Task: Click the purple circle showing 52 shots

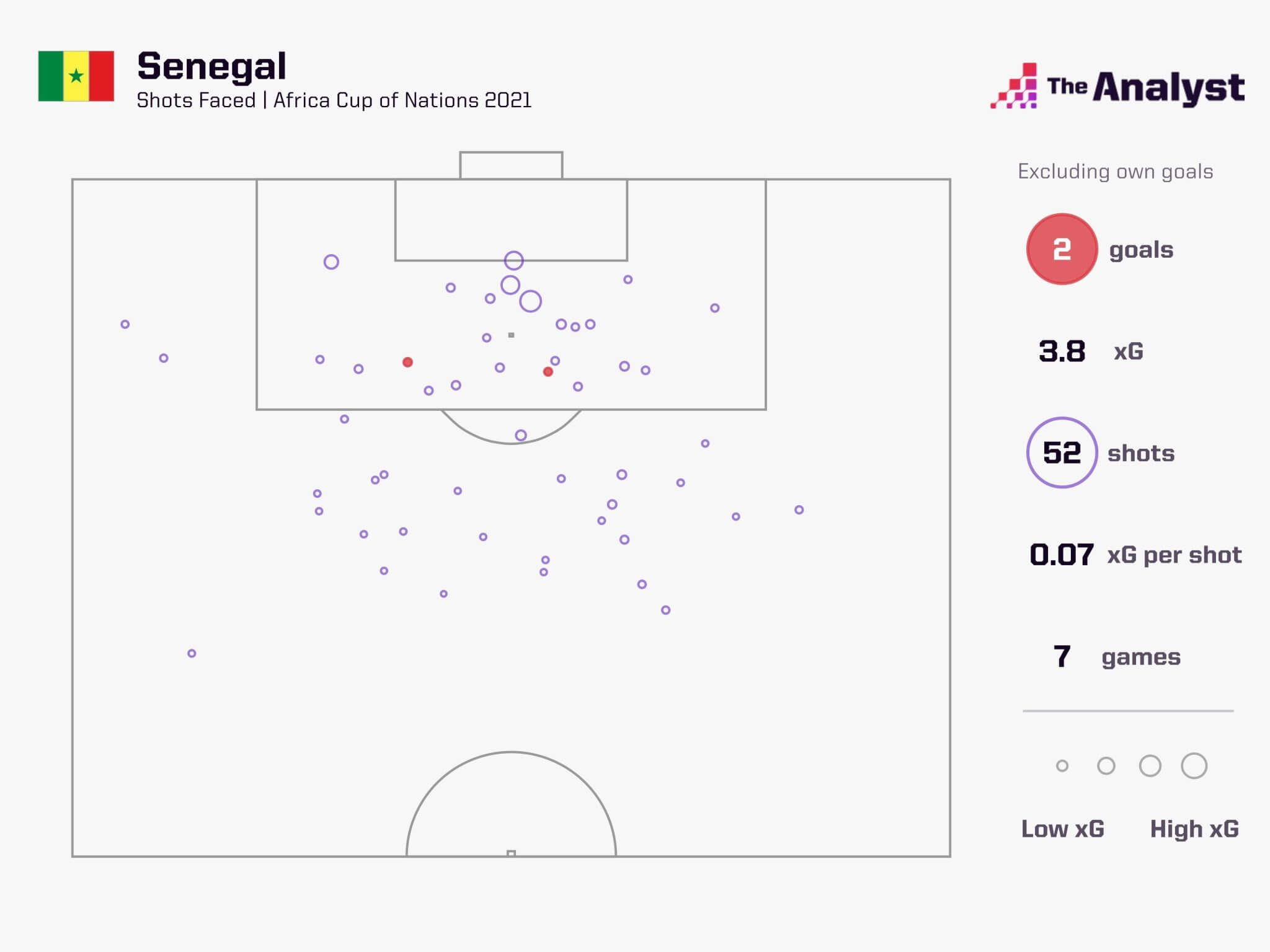Action: (x=1062, y=452)
